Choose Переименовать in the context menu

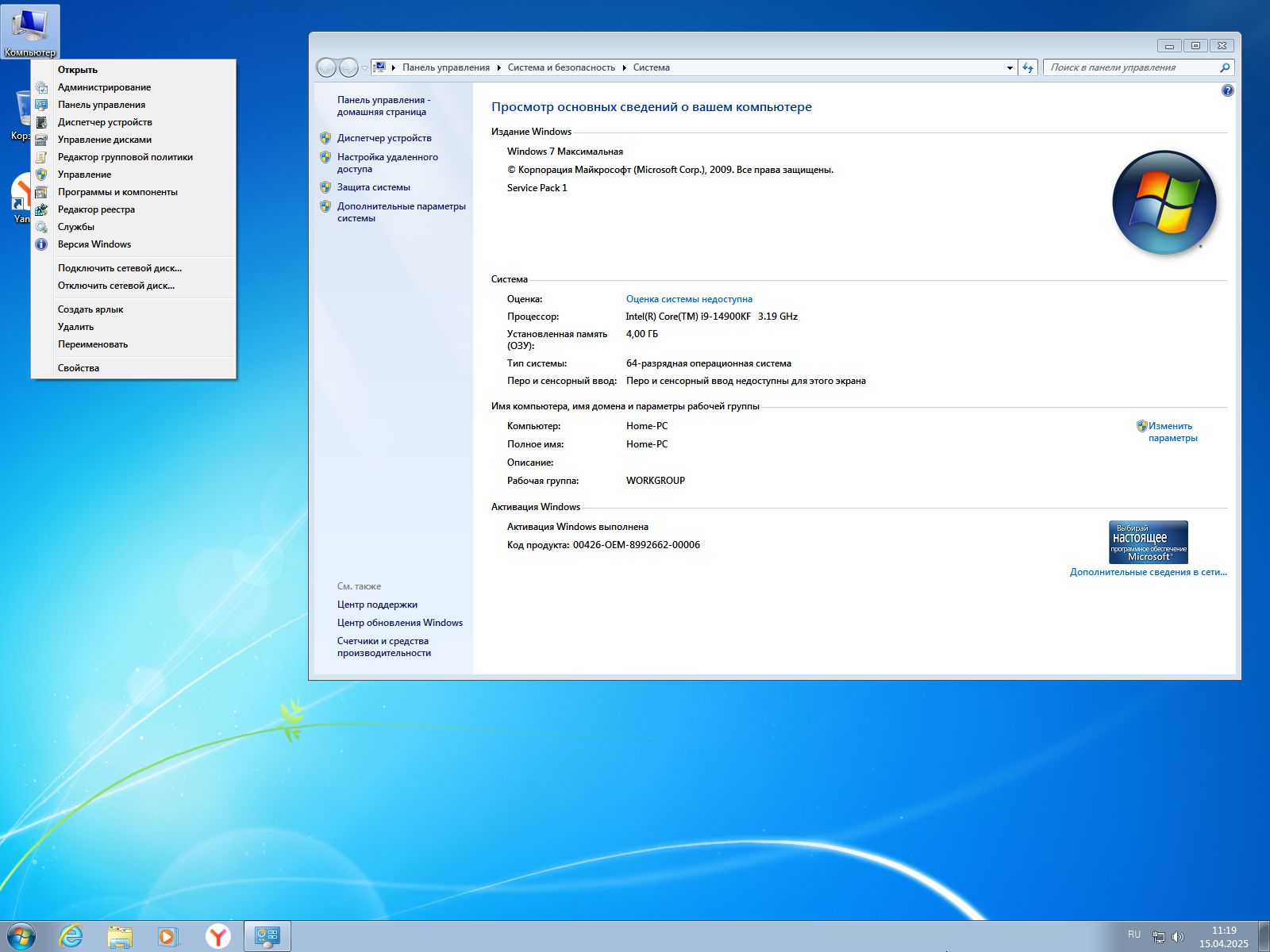click(133, 344)
